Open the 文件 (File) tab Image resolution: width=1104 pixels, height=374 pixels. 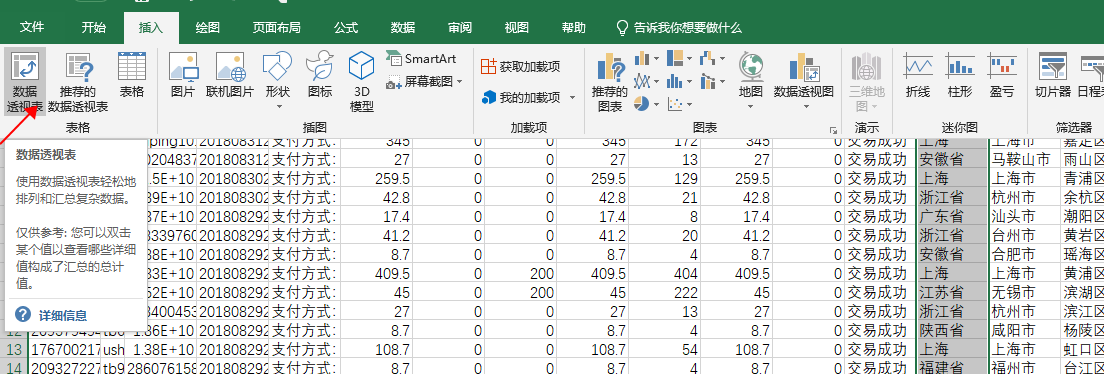point(32,27)
